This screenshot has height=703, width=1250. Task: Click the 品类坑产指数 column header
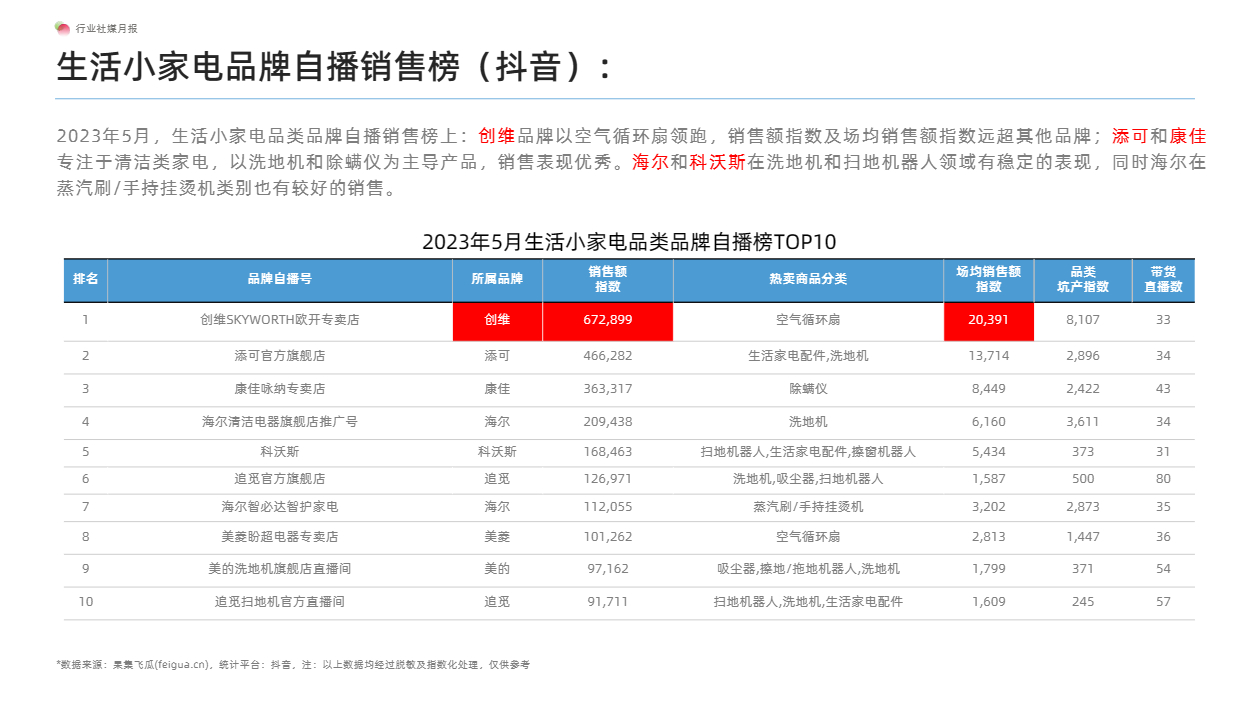click(1083, 280)
